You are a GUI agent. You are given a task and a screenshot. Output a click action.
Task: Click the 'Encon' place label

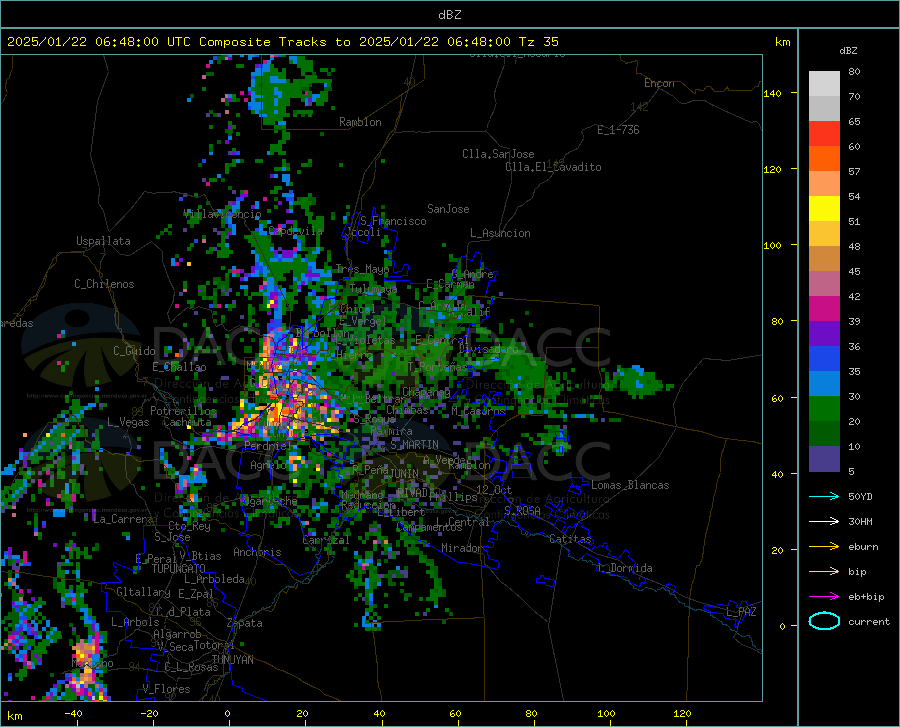tap(659, 83)
